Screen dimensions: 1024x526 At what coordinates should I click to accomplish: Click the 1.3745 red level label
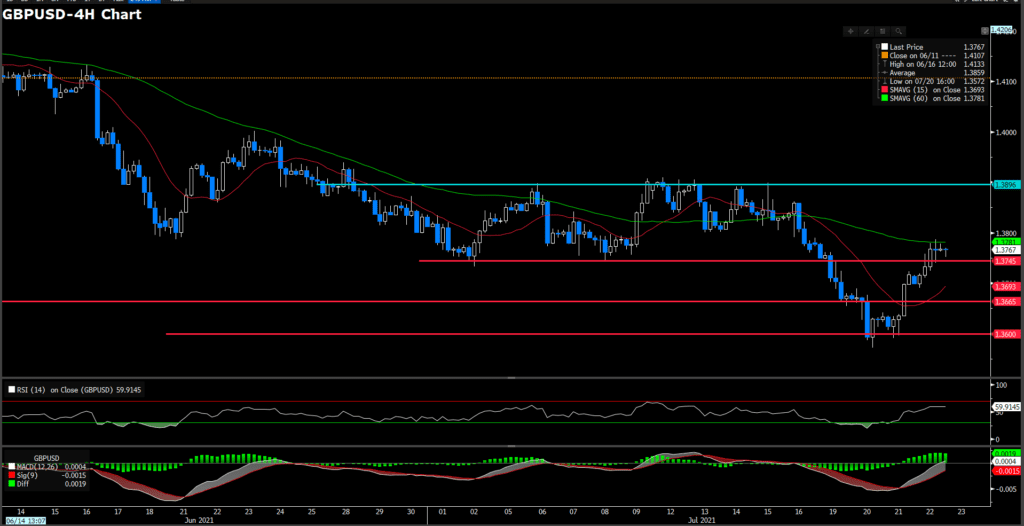(x=1004, y=261)
